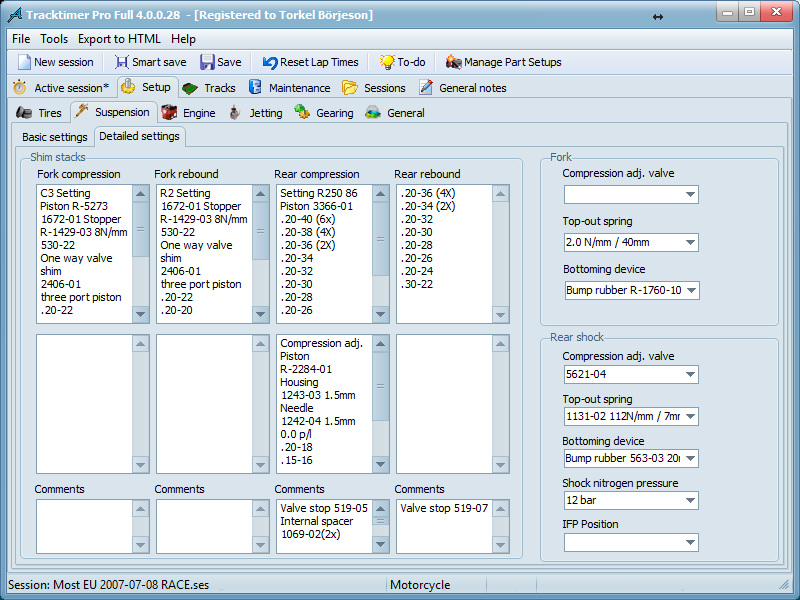Click the Tracks tab icon
This screenshot has width=800, height=600.
[x=190, y=88]
